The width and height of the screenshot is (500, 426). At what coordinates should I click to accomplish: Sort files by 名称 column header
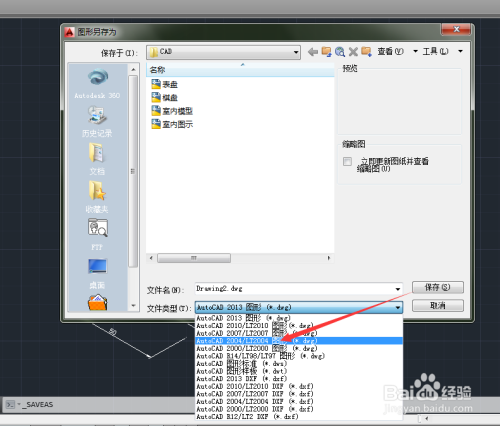click(240, 70)
